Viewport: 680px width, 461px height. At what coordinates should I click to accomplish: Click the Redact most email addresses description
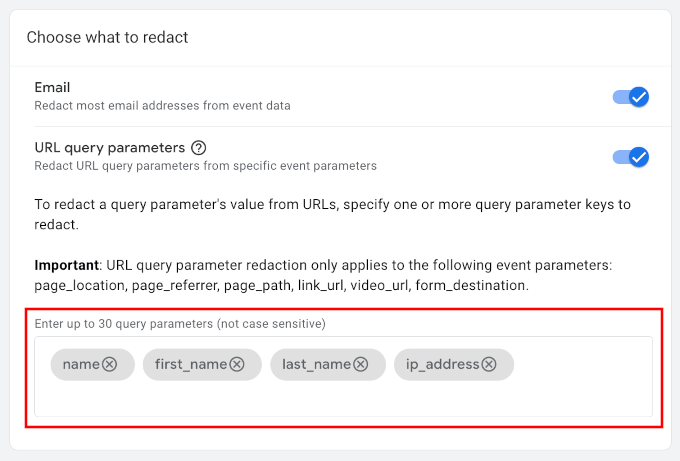(162, 105)
